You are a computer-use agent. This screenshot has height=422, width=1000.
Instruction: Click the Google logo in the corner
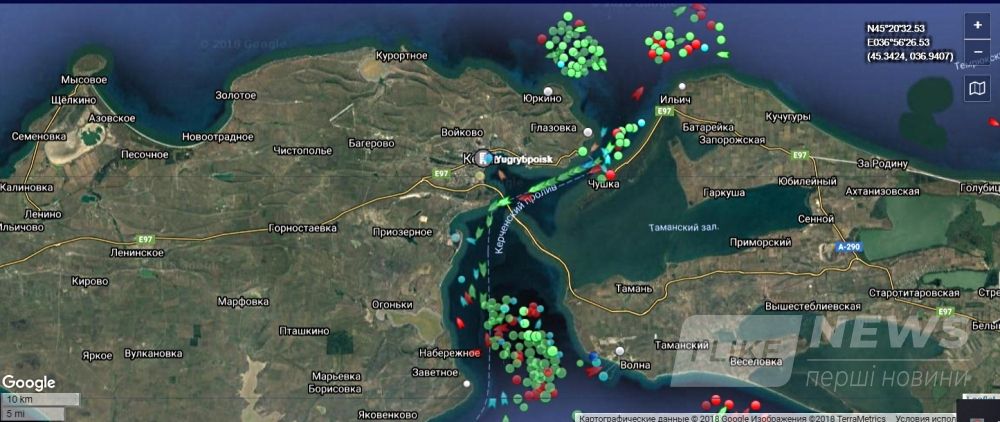pyautogui.click(x=28, y=383)
